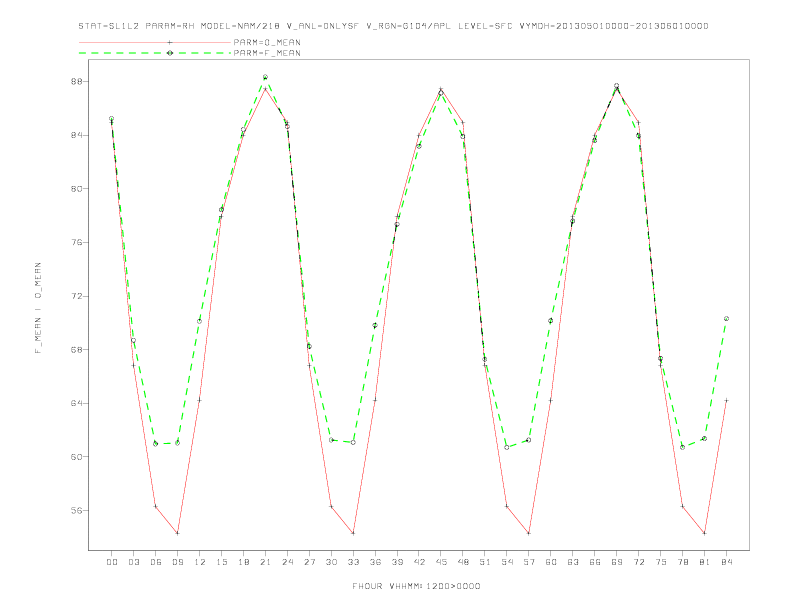The height and width of the screenshot is (612, 792).
Task: Click the y-axis tick label 60
Action: pyautogui.click(x=76, y=456)
